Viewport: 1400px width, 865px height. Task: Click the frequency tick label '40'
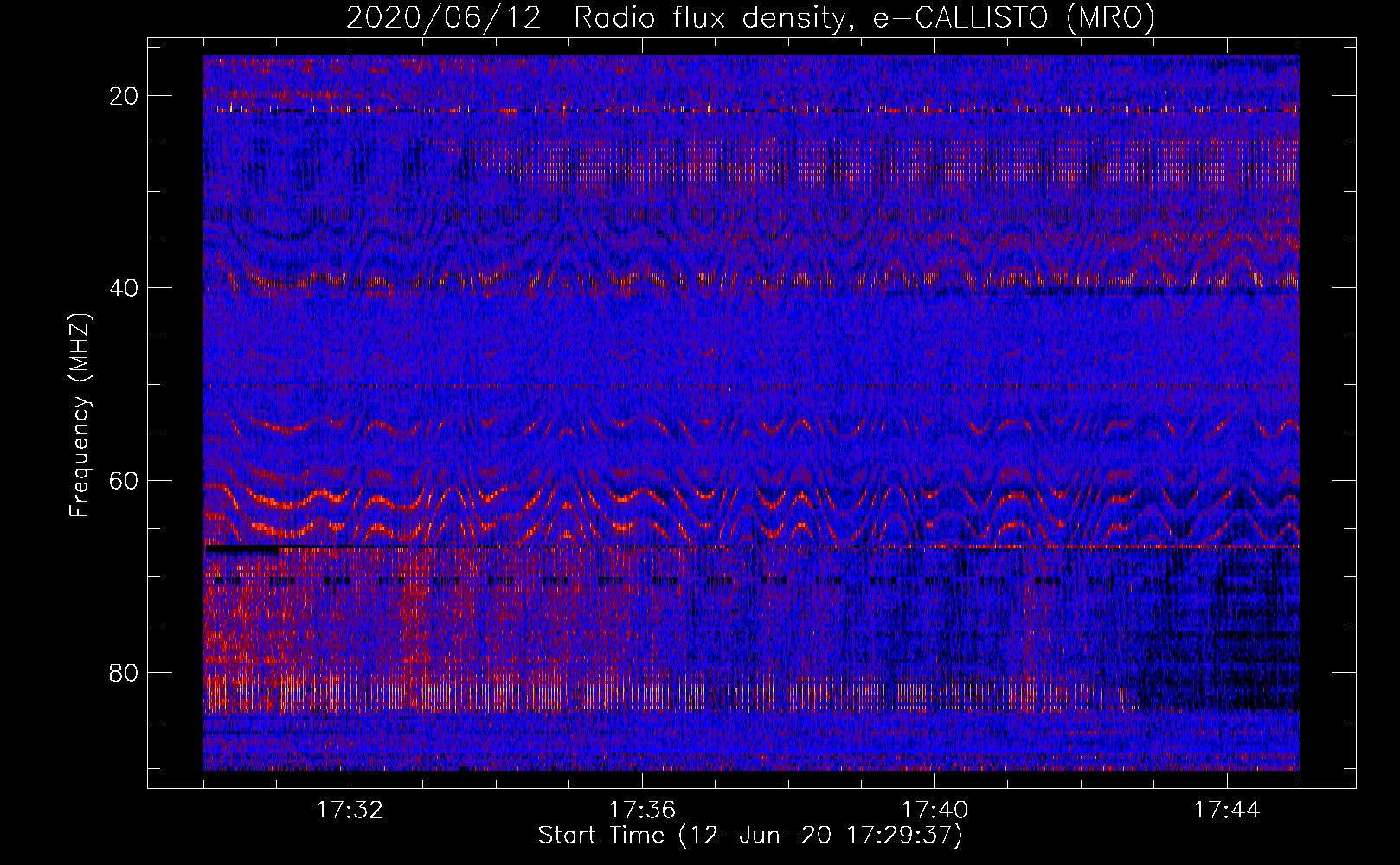coord(125,288)
